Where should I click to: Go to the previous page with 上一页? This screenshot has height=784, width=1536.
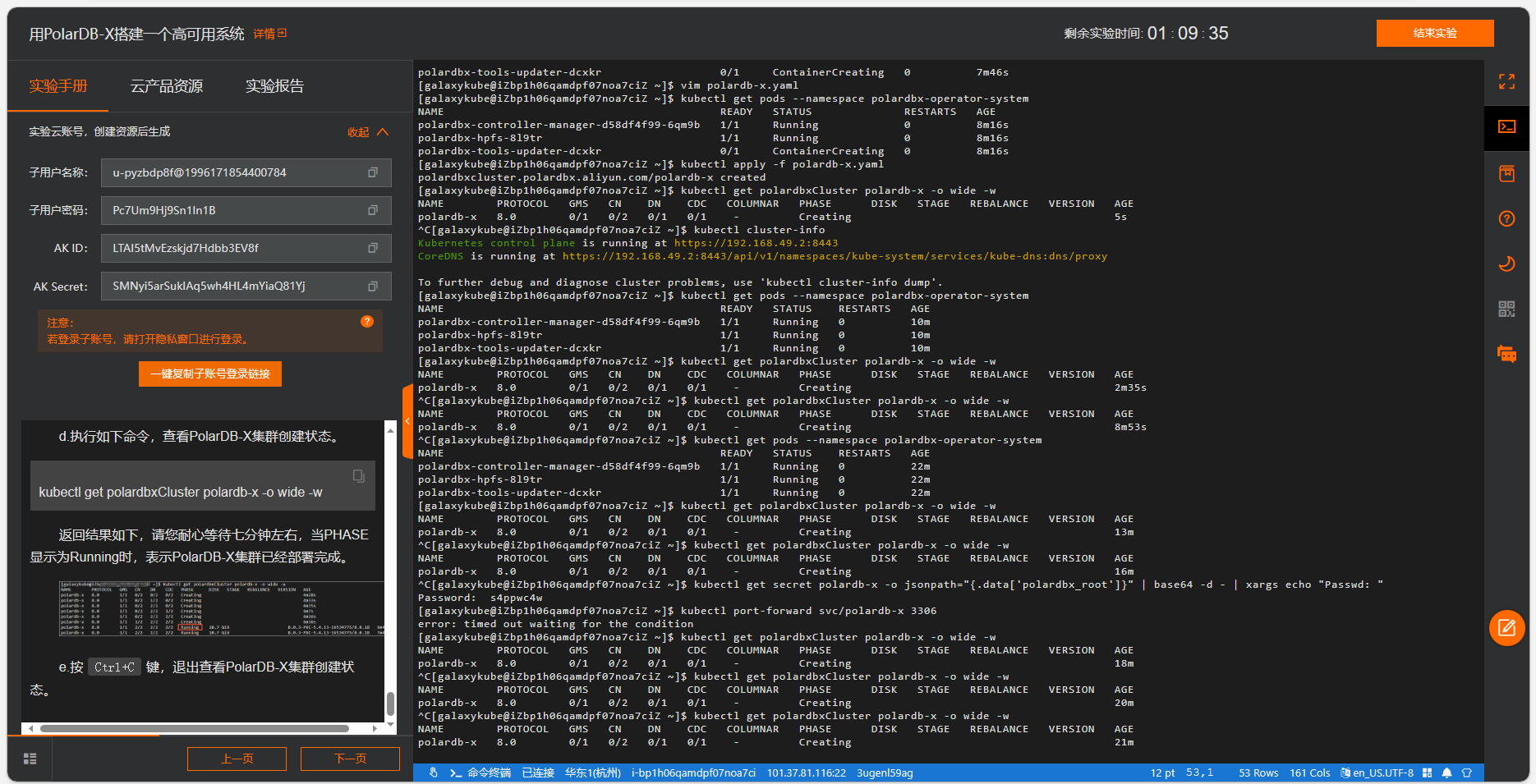pos(237,759)
